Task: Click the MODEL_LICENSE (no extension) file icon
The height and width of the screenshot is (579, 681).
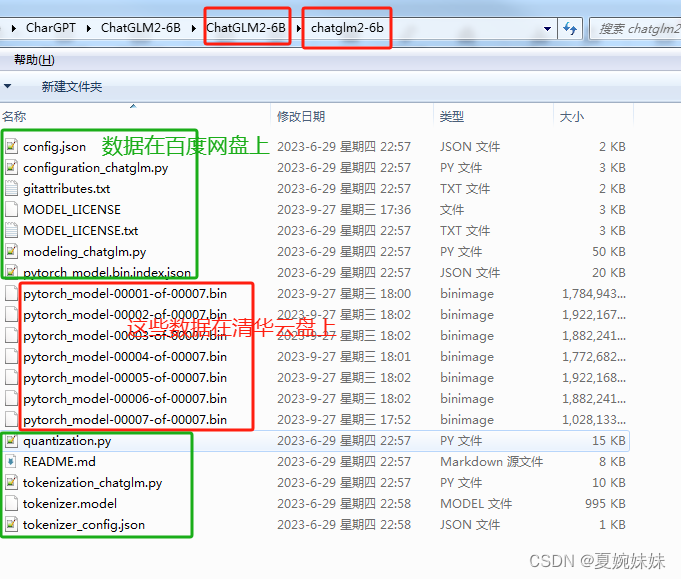Action: pyautogui.click(x=11, y=209)
